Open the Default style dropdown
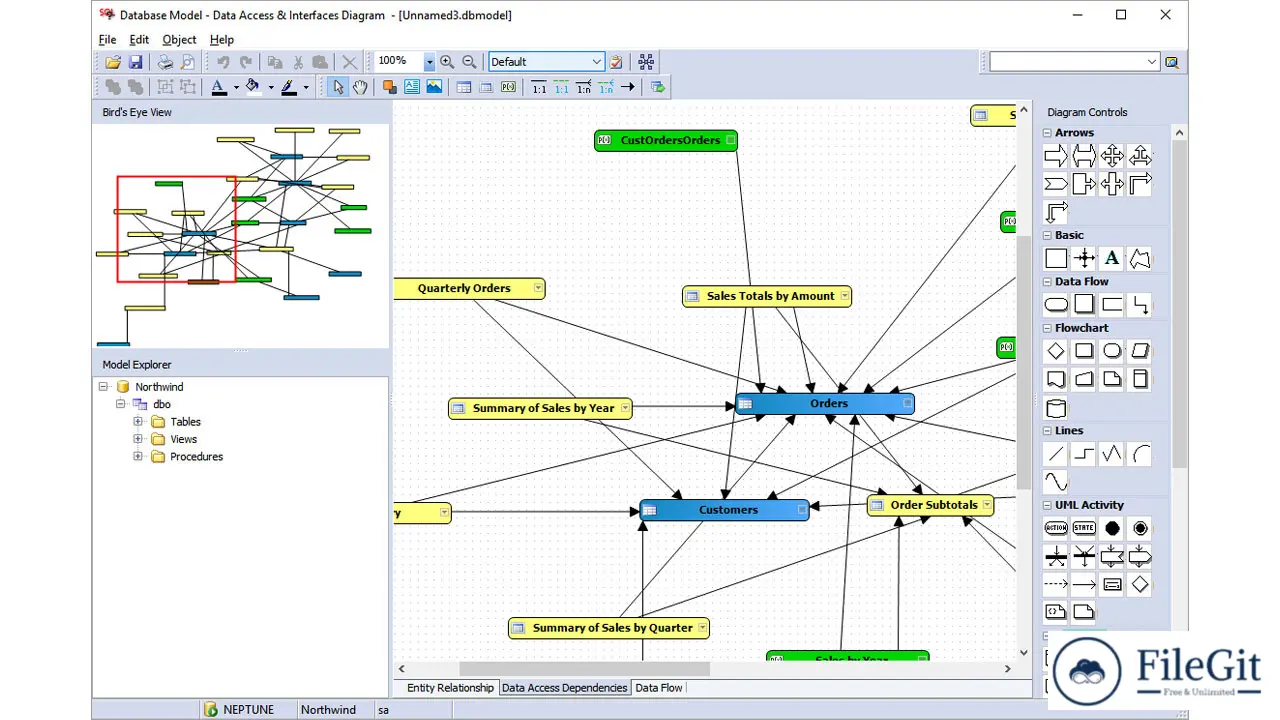 click(597, 62)
